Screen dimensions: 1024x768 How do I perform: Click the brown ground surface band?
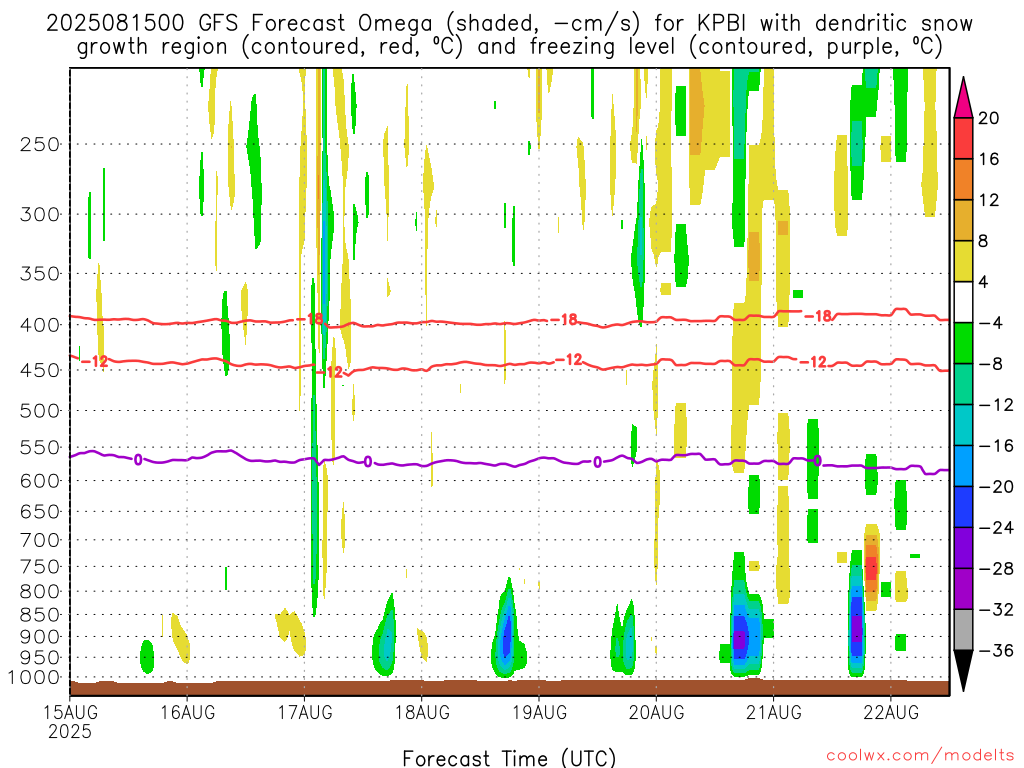[509, 688]
